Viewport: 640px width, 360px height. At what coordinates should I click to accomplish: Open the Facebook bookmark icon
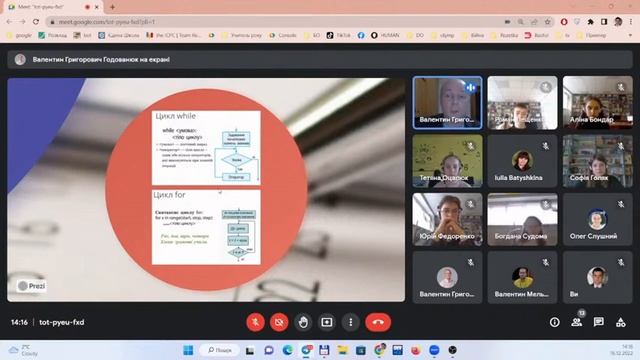pos(361,36)
